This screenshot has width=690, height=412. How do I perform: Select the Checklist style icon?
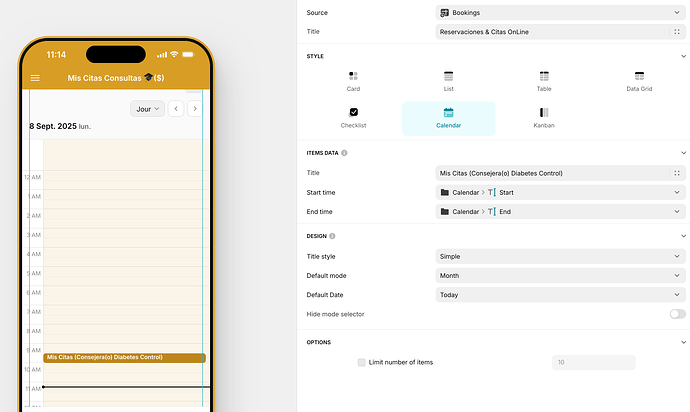[x=353, y=112]
